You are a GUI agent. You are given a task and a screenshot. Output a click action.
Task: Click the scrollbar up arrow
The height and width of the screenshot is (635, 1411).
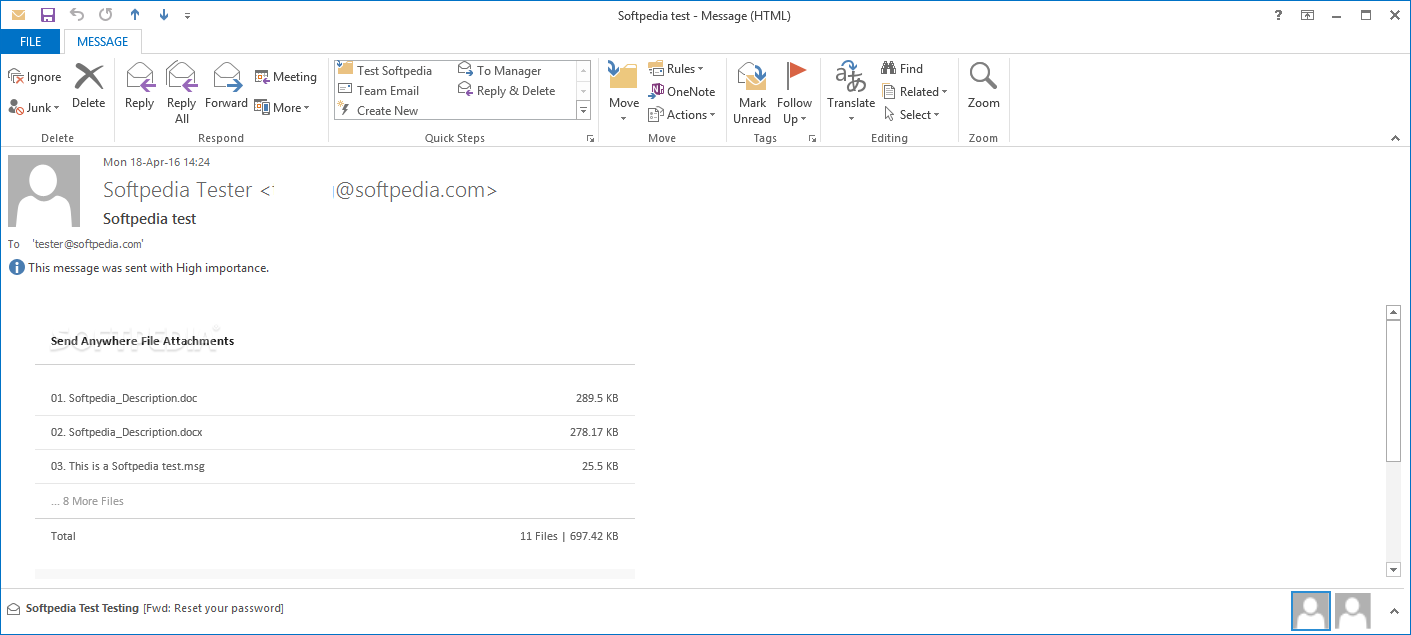[x=1393, y=313]
